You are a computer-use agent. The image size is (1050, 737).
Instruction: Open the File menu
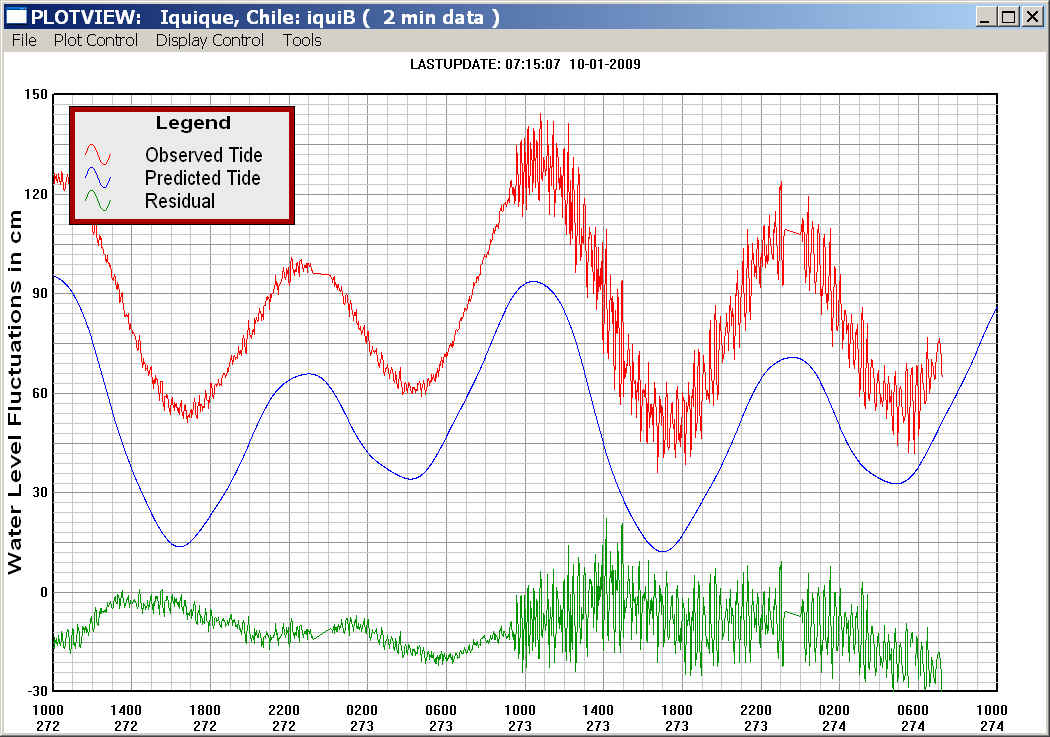[24, 40]
